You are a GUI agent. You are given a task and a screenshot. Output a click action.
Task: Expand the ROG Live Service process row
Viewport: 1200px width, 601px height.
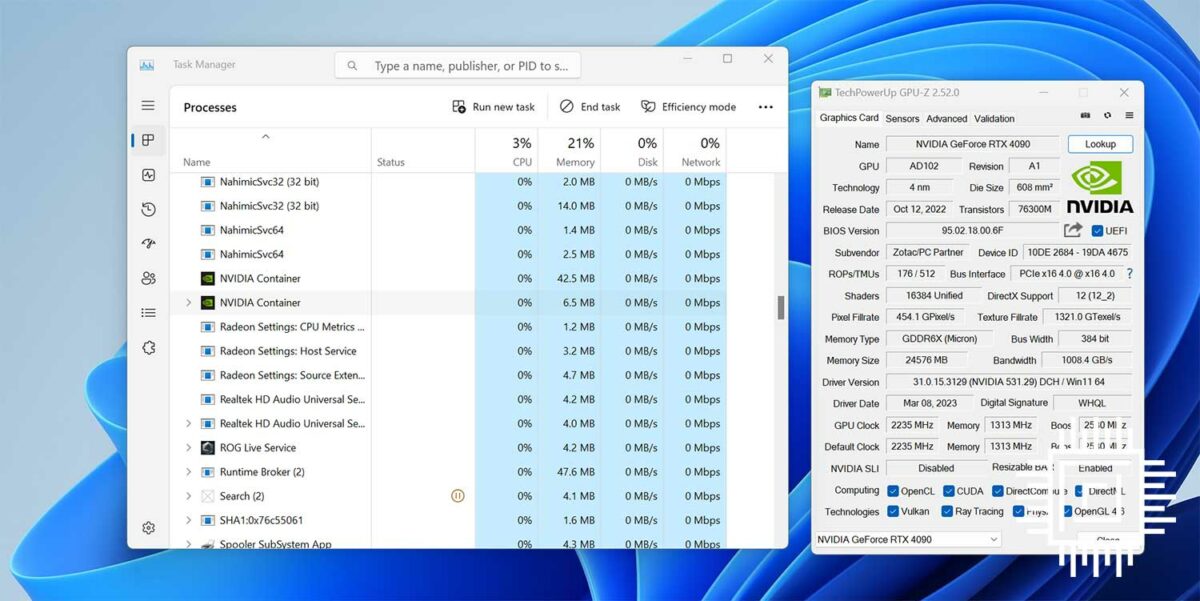pos(188,448)
